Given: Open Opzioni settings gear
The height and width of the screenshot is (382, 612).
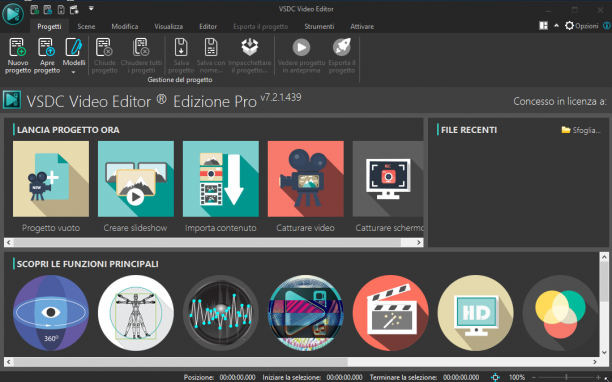Looking at the screenshot, I should pos(582,26).
